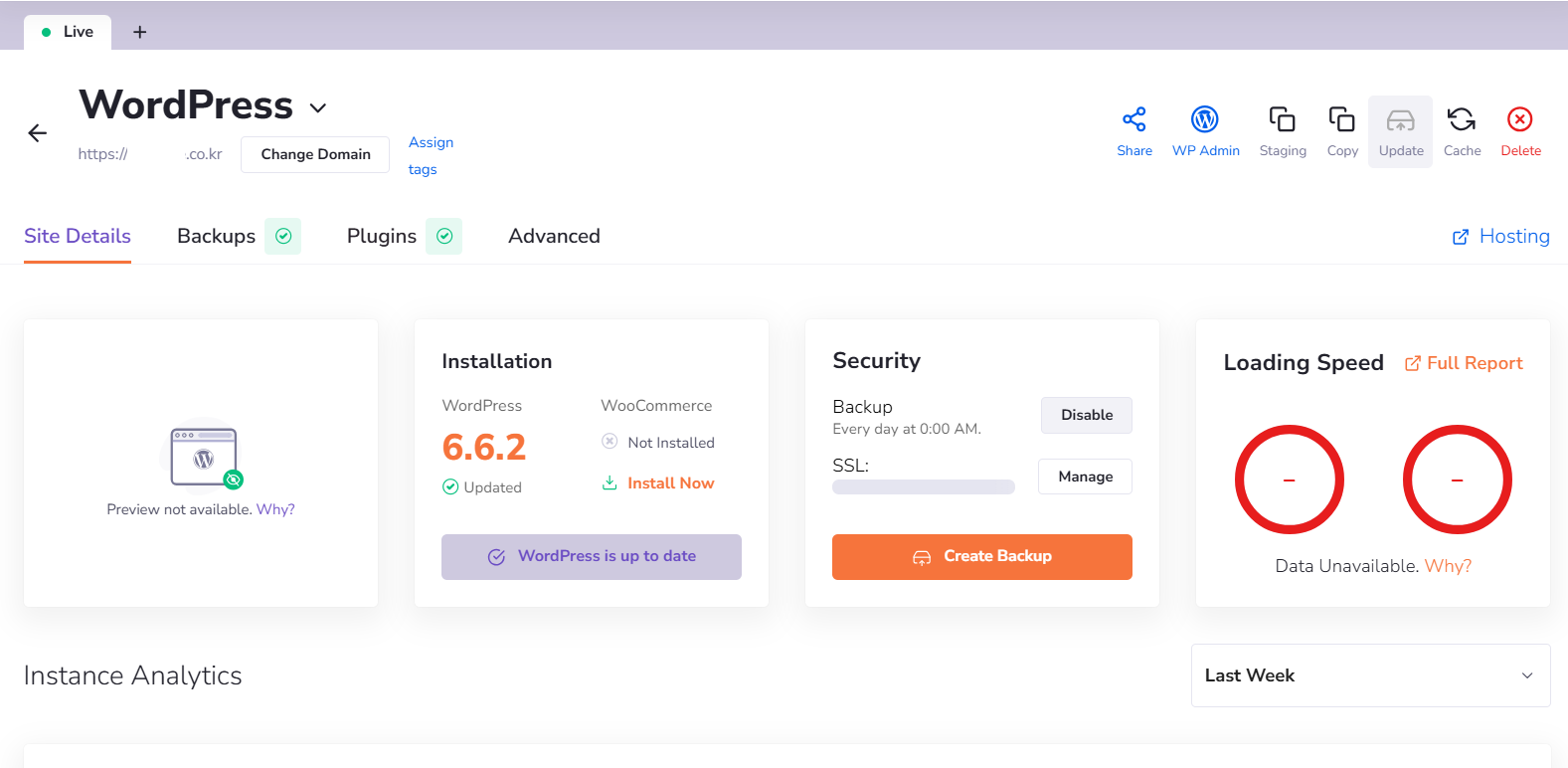Click the WooCommerce Not Installed status icon

610,441
